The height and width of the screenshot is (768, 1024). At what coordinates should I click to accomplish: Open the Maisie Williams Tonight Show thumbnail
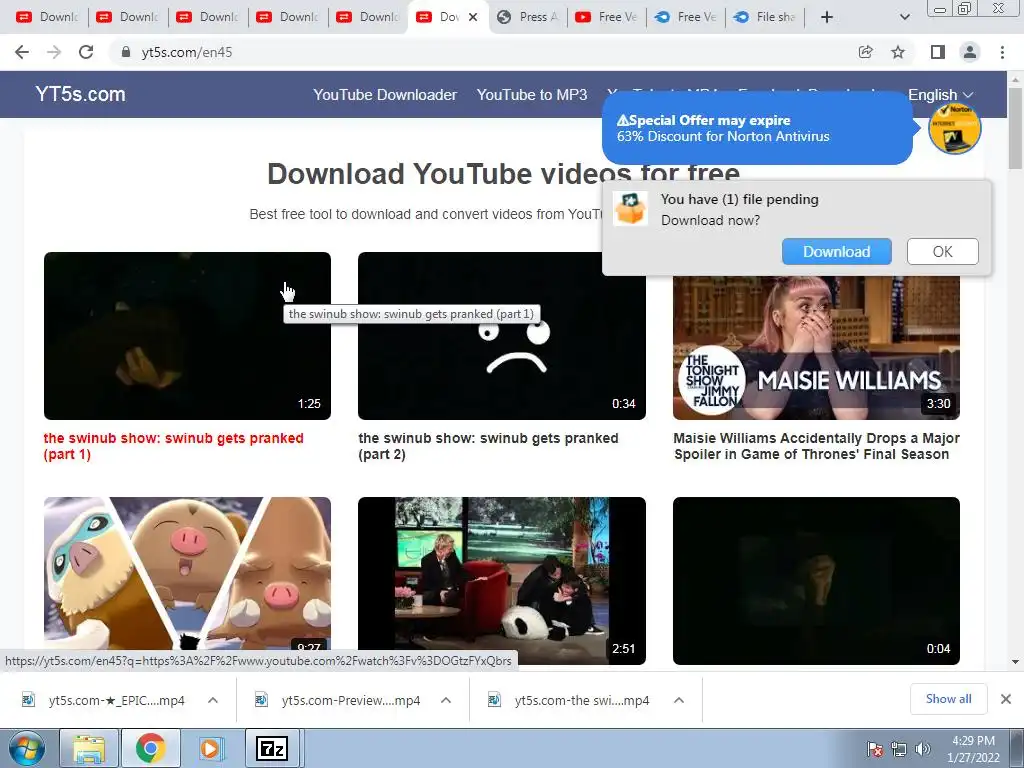816,347
